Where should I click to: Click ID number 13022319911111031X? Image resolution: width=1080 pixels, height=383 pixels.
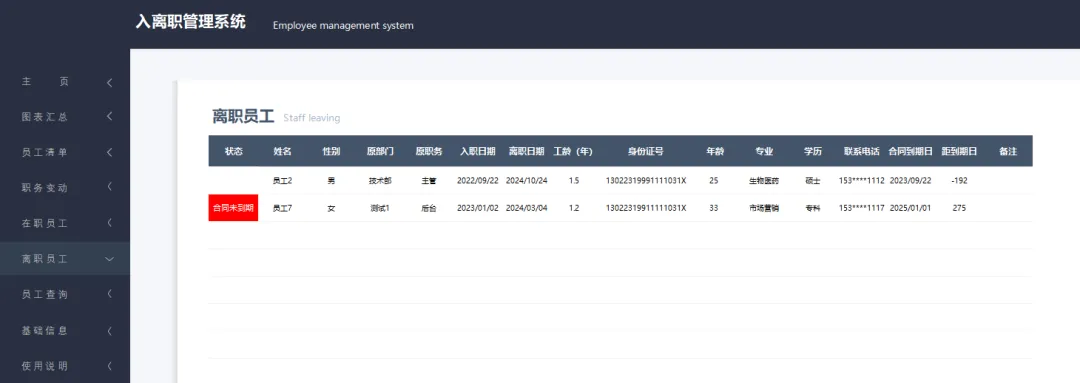point(646,208)
